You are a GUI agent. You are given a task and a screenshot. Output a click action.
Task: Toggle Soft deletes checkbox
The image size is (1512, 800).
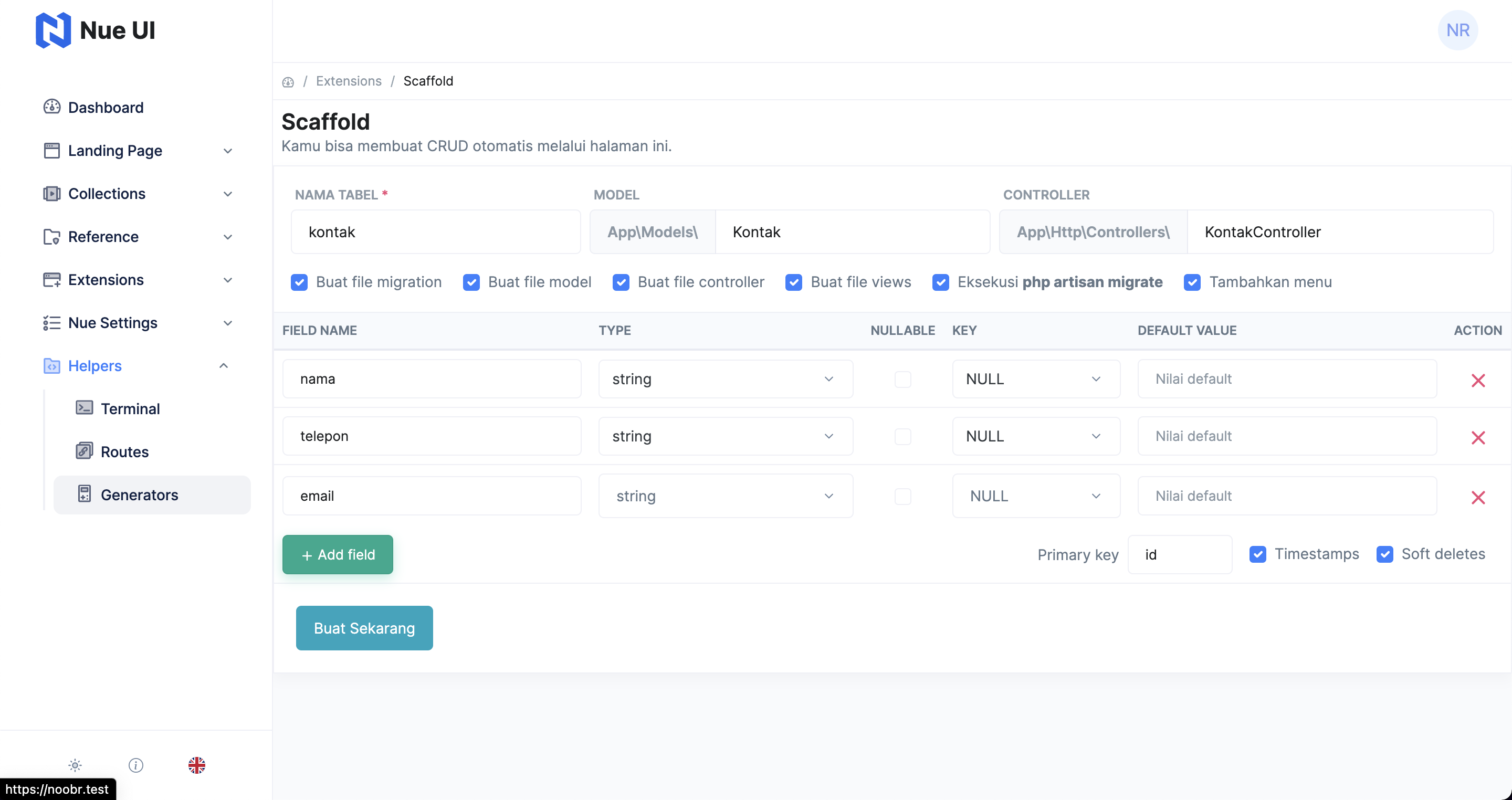tap(1384, 554)
